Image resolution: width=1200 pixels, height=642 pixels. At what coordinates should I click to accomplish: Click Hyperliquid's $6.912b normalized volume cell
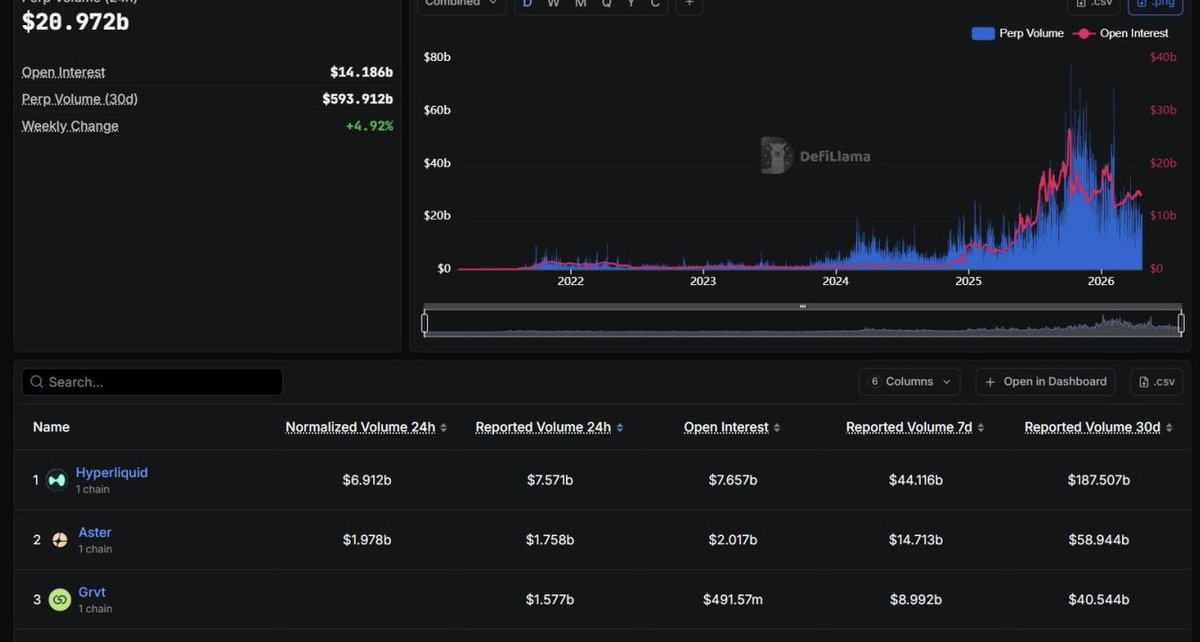point(367,481)
